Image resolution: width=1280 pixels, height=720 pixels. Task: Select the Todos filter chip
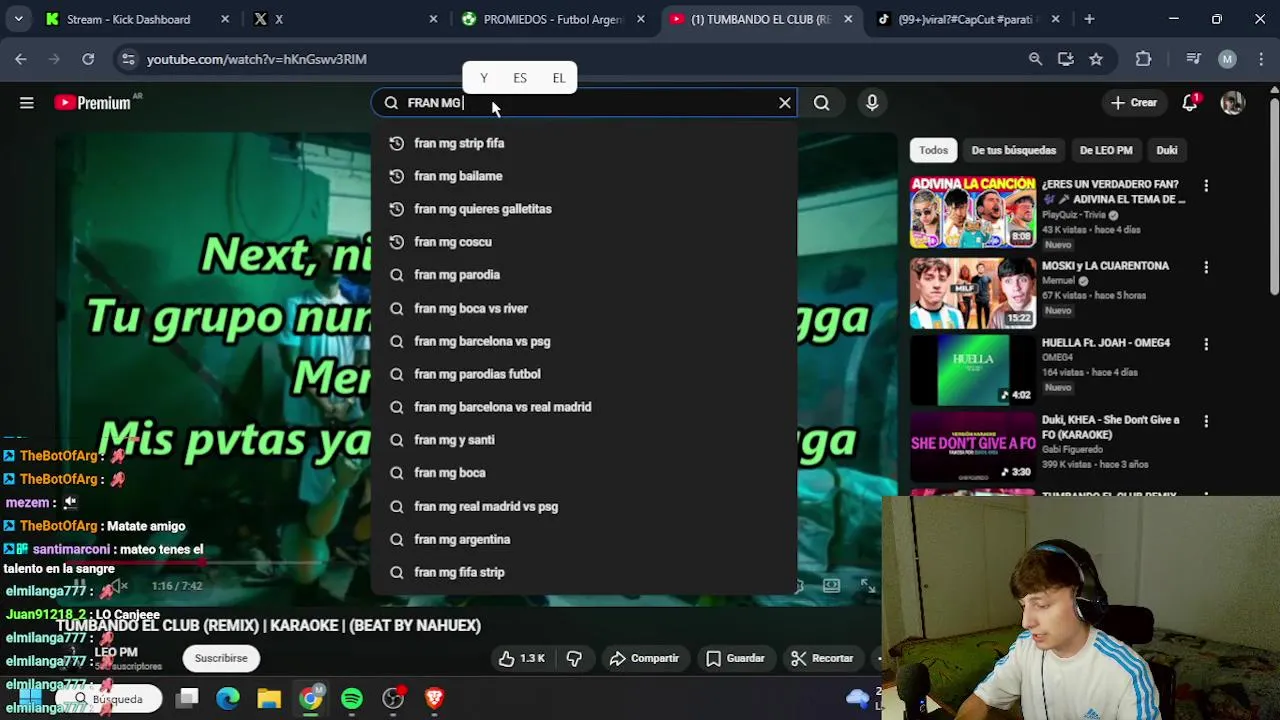point(933,150)
